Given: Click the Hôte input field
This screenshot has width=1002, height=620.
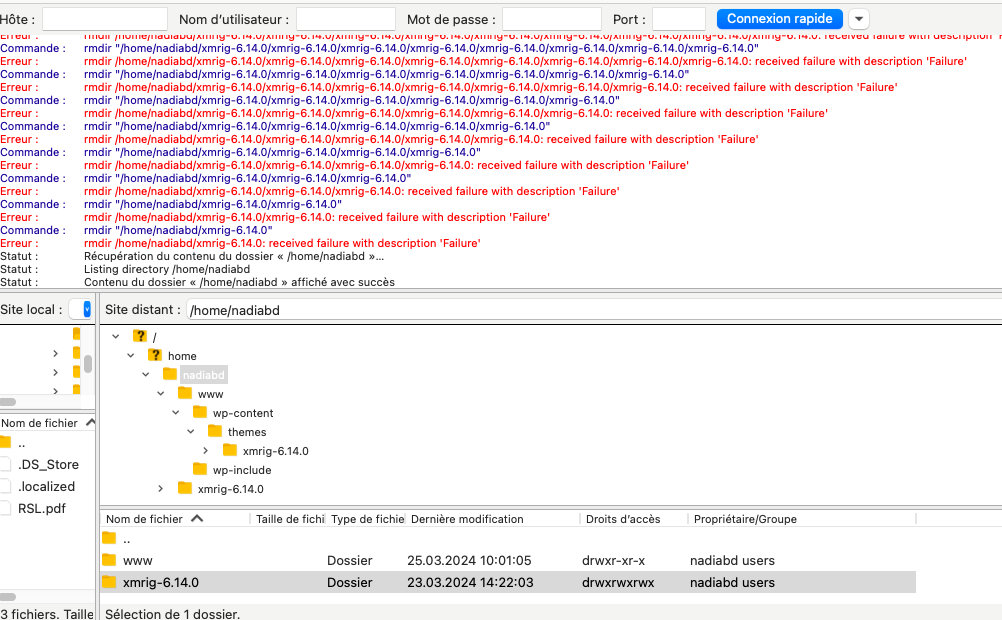Looking at the screenshot, I should (x=105, y=19).
